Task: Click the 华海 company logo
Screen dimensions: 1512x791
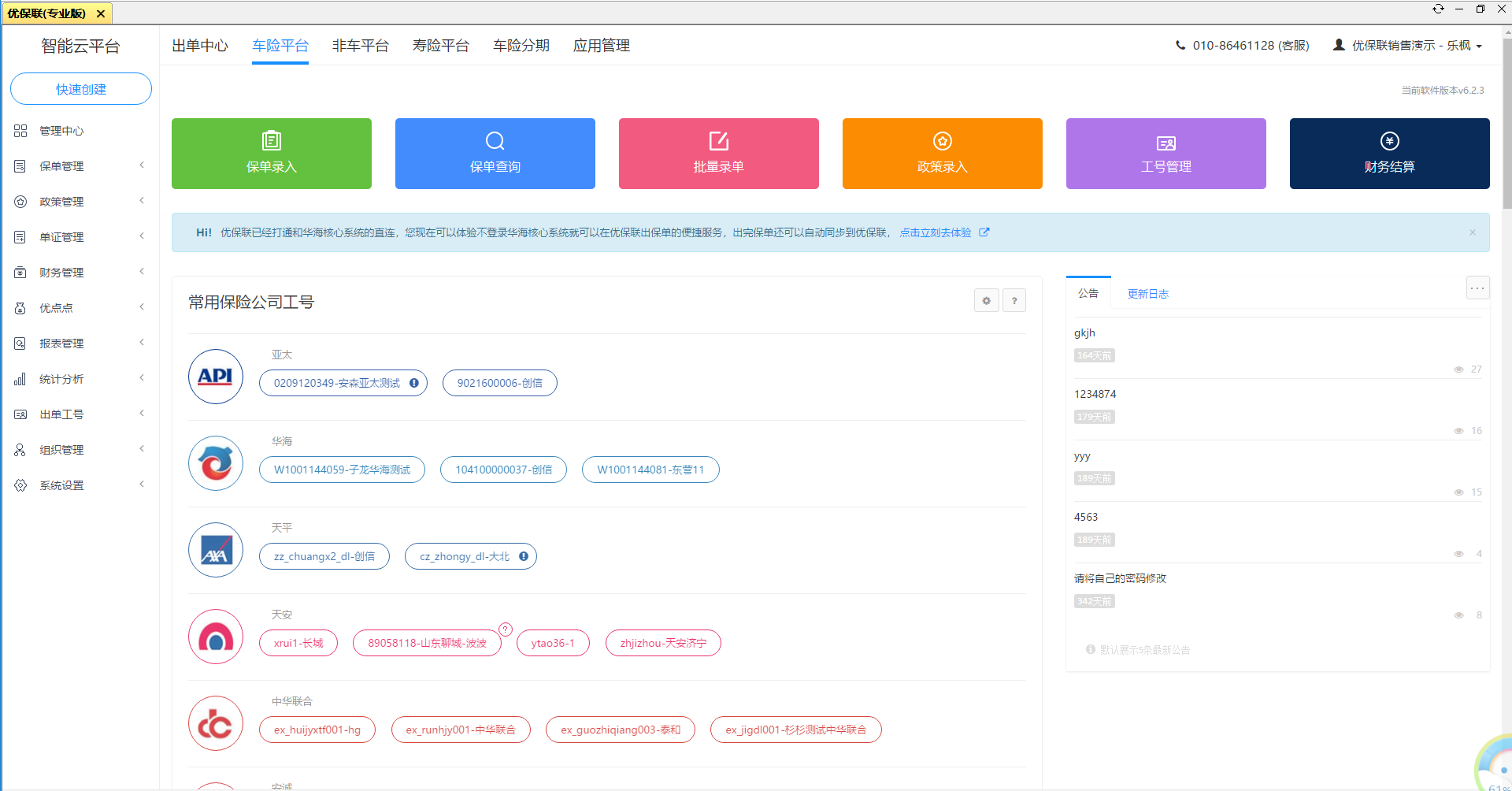Action: click(x=216, y=463)
